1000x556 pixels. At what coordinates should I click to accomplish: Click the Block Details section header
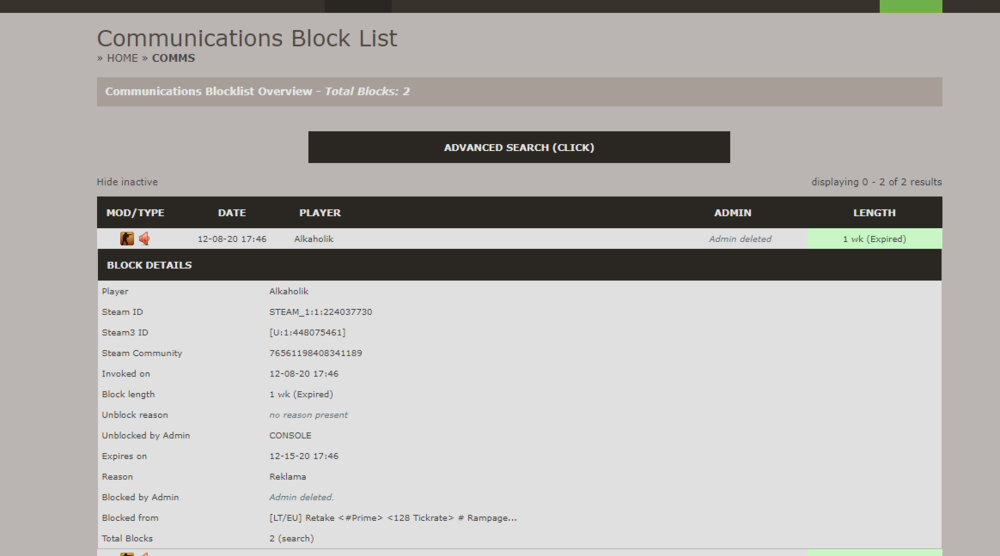[149, 265]
